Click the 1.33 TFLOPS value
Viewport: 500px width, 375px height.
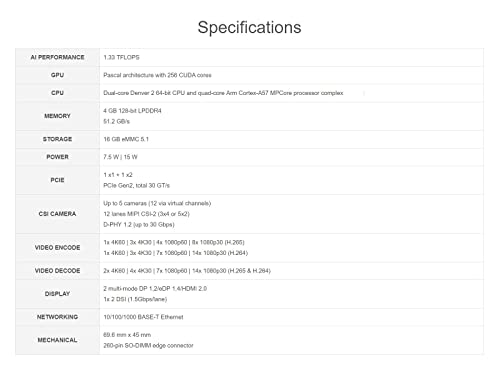coord(121,57)
